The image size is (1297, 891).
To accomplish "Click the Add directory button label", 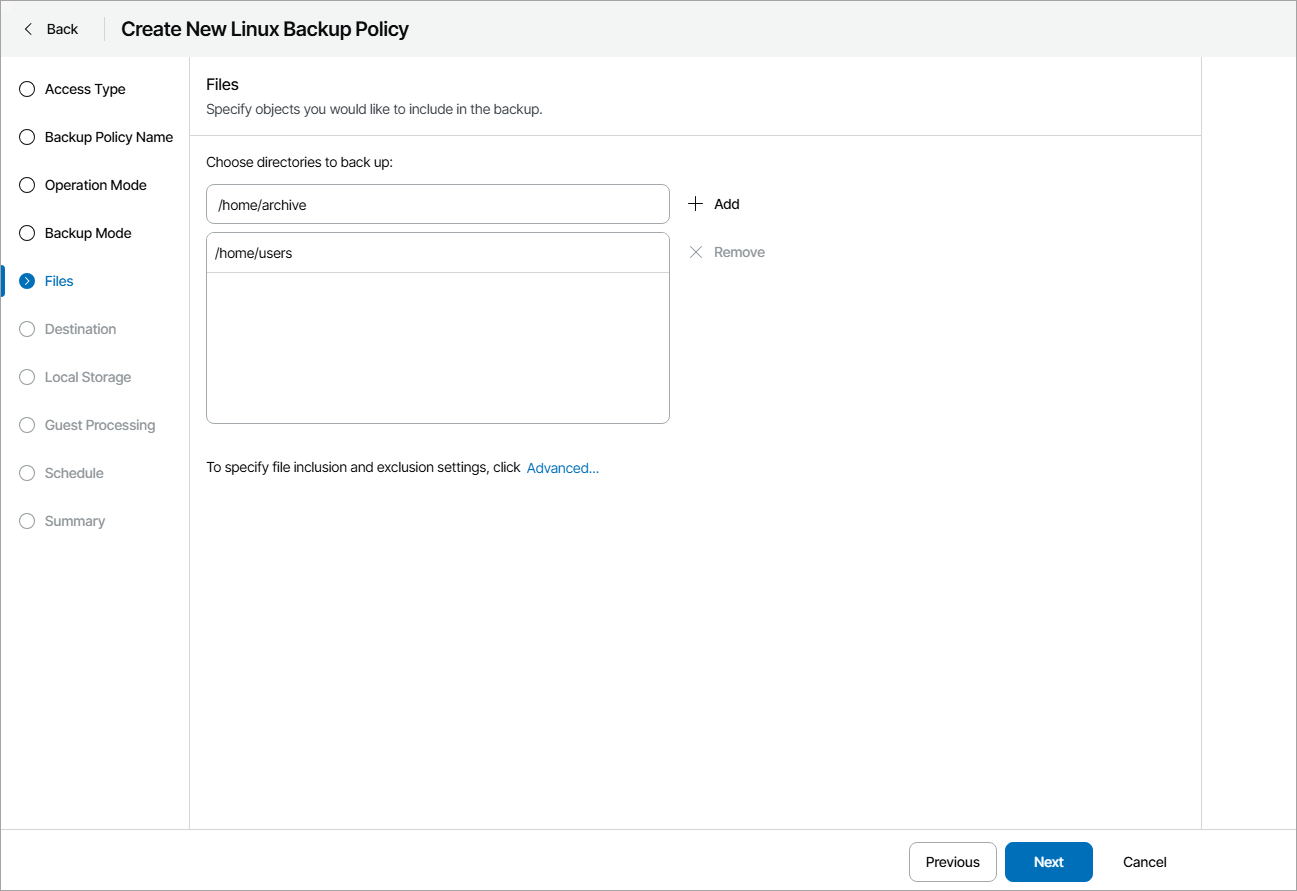I will (727, 204).
